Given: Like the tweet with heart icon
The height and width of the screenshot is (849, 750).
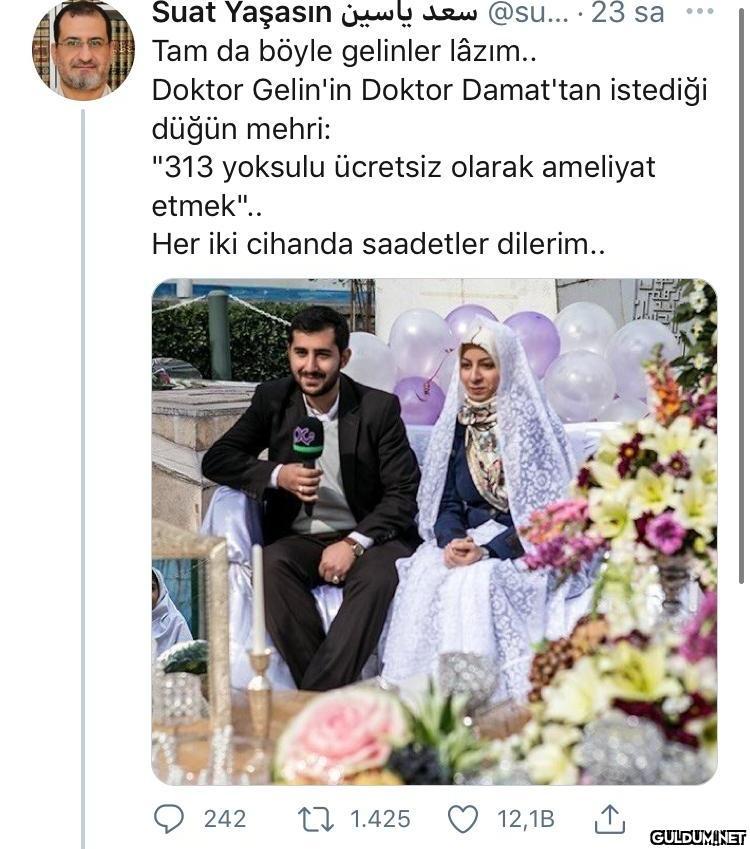Looking at the screenshot, I should pyautogui.click(x=464, y=819).
